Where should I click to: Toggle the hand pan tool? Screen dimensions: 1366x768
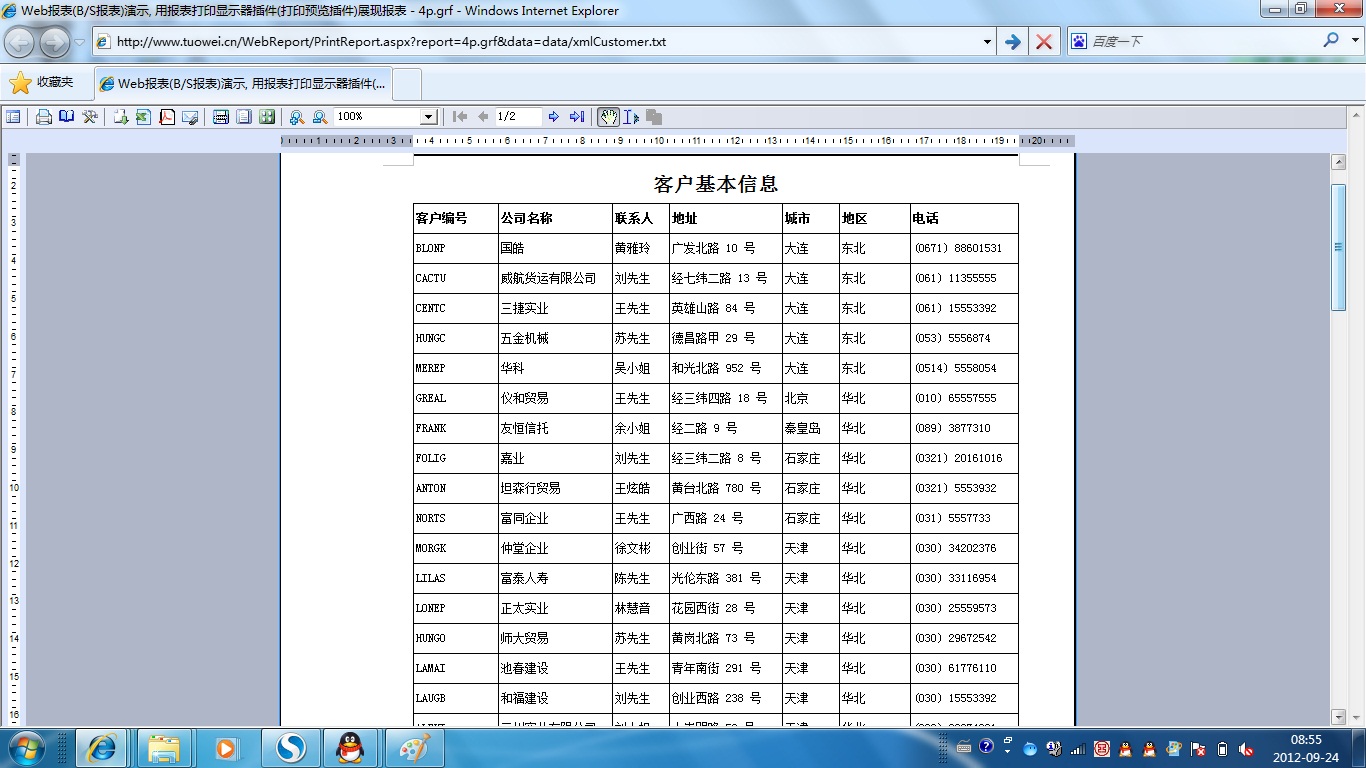click(608, 117)
